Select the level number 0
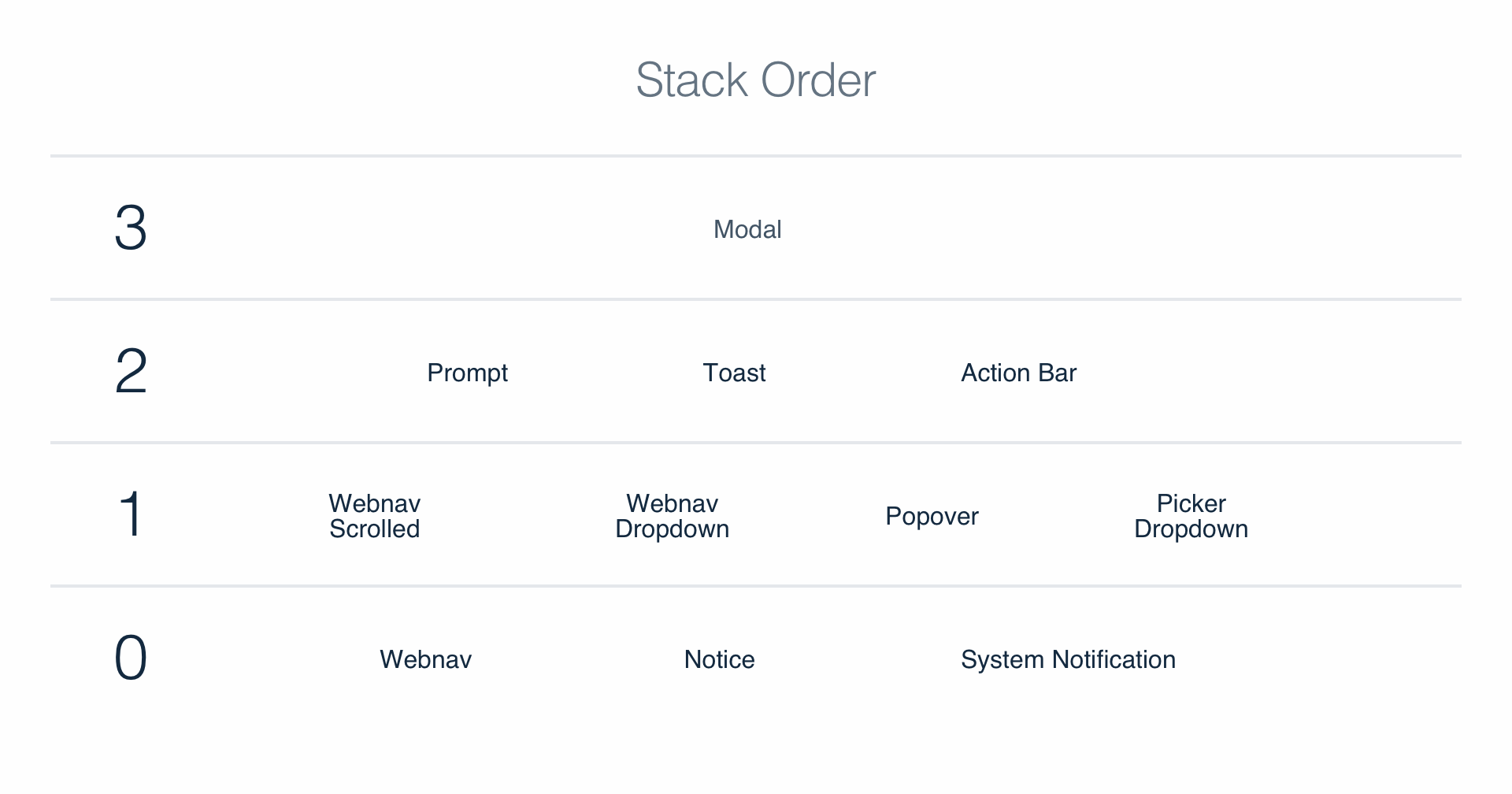1512x794 pixels. pyautogui.click(x=131, y=659)
